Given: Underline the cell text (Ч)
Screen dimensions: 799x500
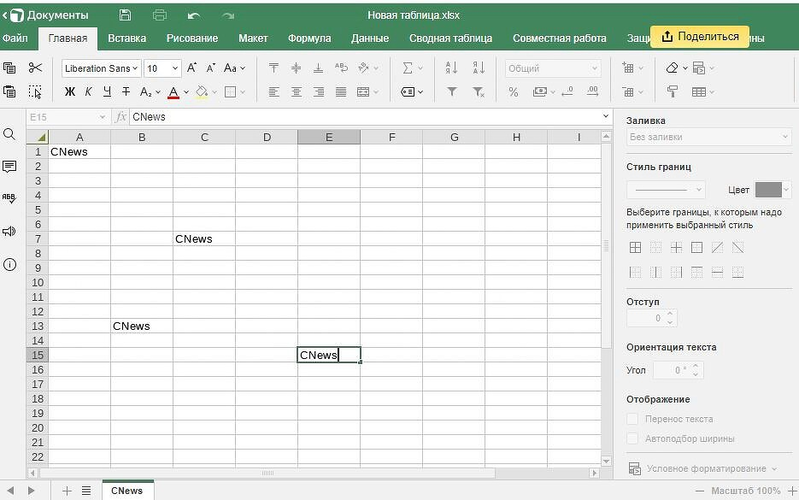Looking at the screenshot, I should coord(107,92).
